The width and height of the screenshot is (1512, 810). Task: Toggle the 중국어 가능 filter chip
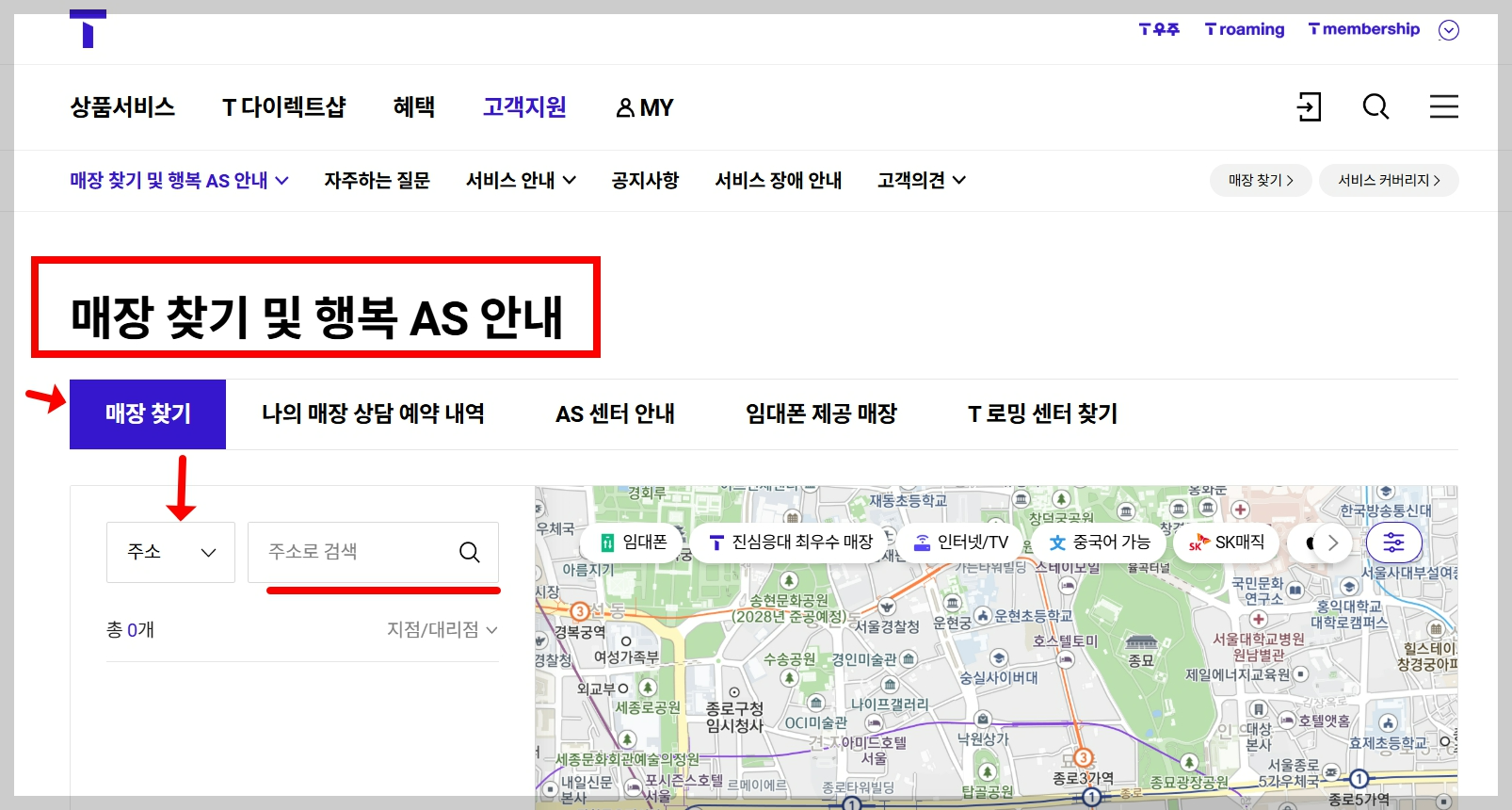[x=1100, y=543]
